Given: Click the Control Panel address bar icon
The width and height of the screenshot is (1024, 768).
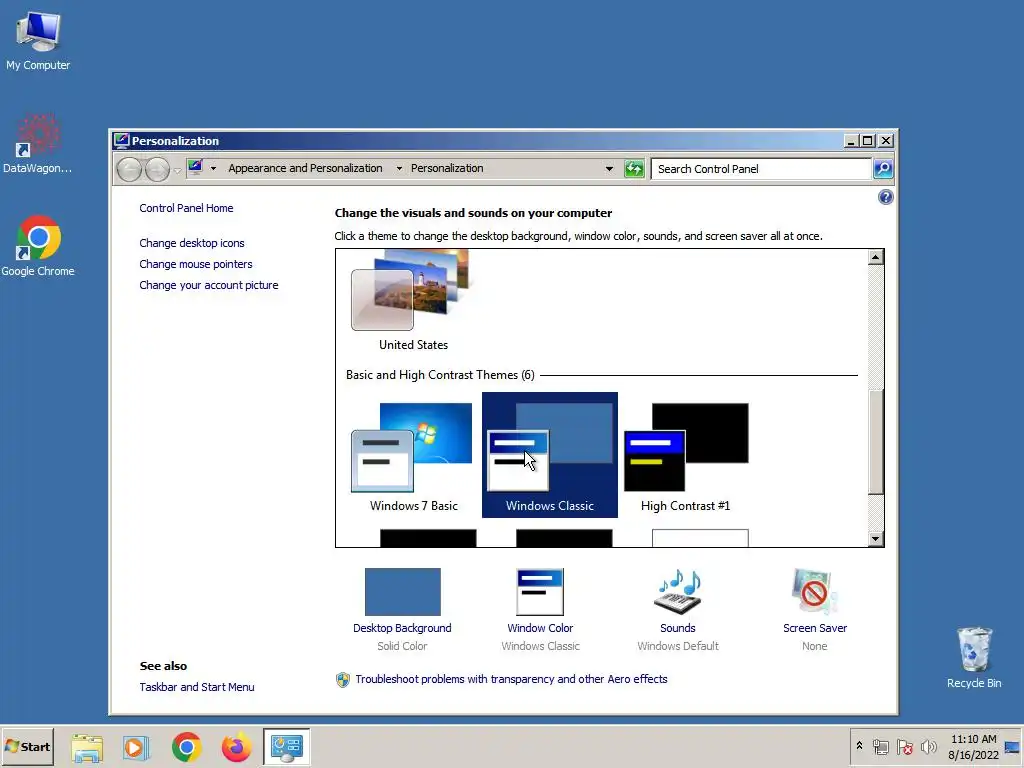Looking at the screenshot, I should [195, 168].
